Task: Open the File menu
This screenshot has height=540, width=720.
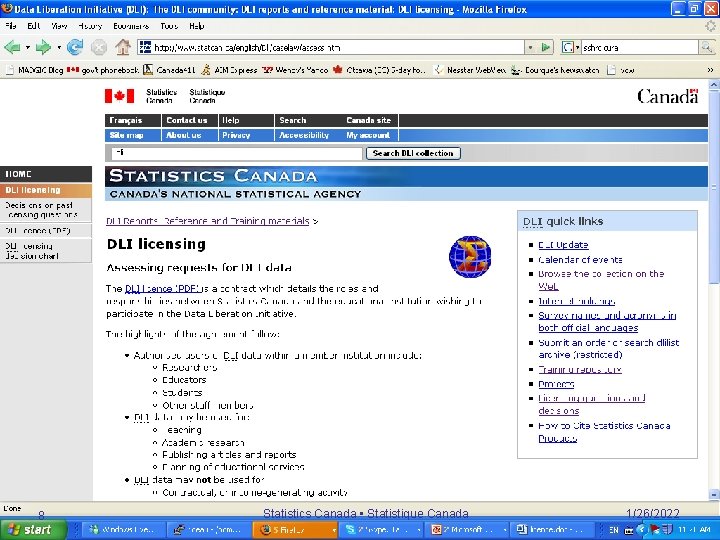Action: tap(11, 26)
